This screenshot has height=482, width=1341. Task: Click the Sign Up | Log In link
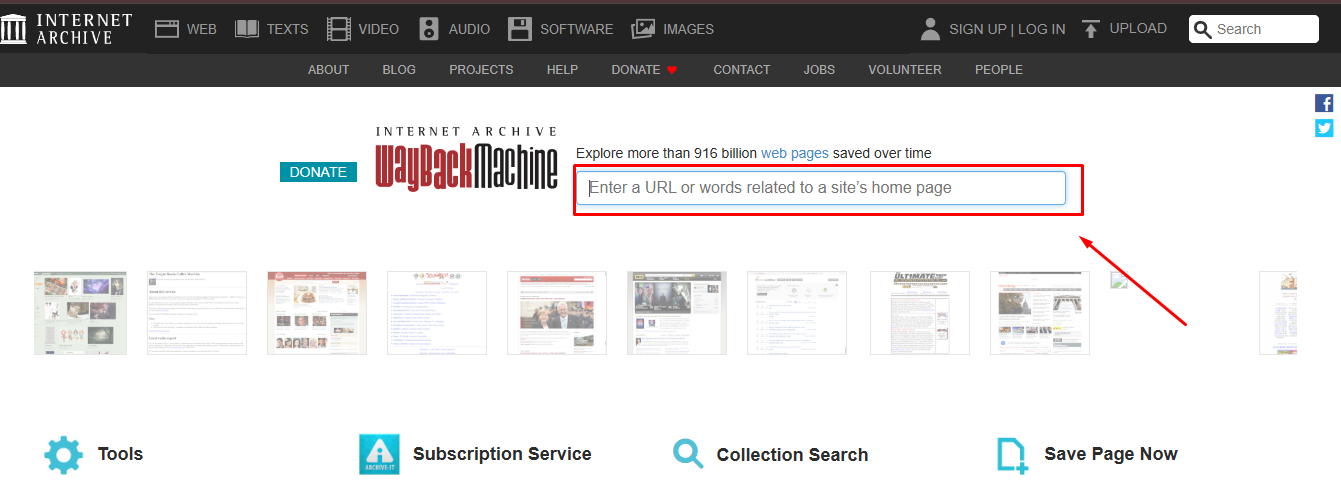point(1006,29)
